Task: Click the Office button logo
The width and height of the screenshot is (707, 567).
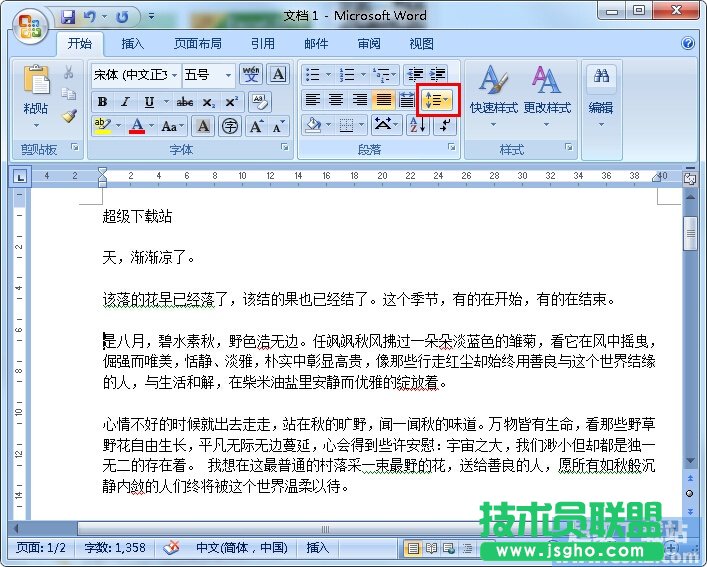Action: click(30, 25)
